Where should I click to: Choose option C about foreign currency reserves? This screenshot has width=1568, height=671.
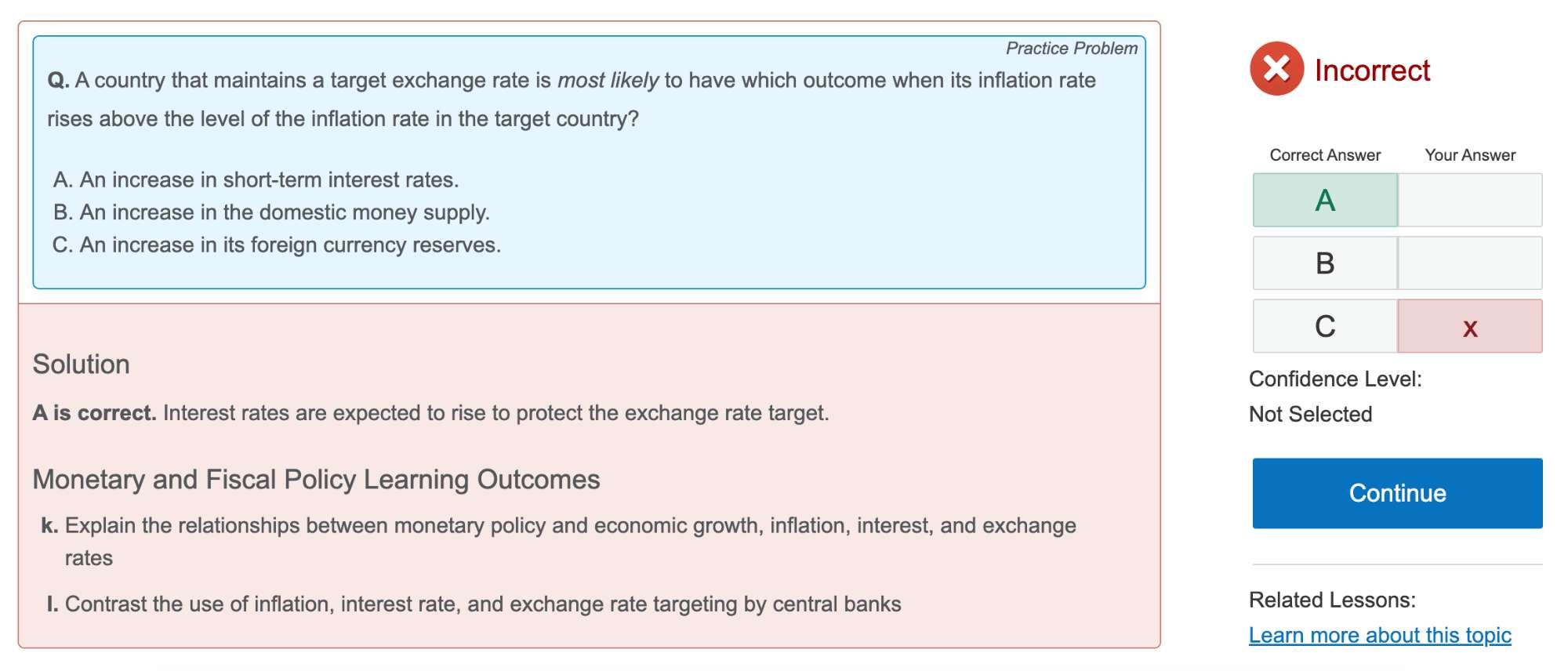click(x=277, y=245)
